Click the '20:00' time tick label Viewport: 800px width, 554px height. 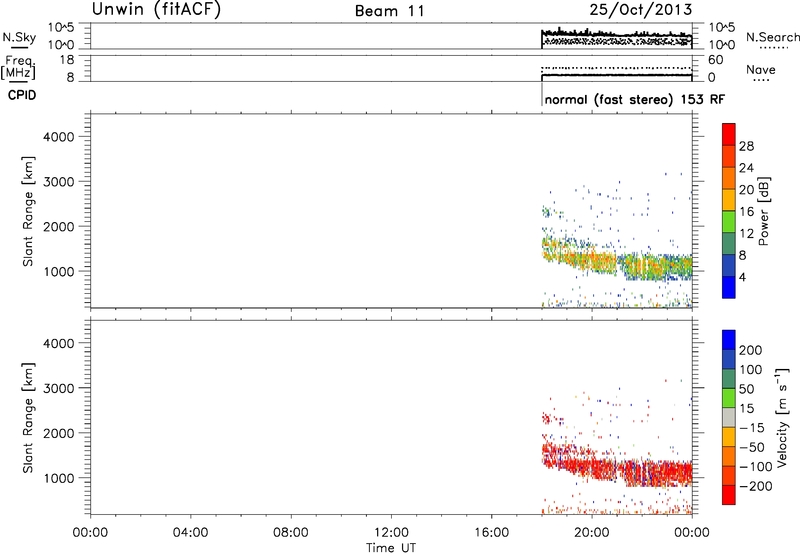click(x=592, y=533)
